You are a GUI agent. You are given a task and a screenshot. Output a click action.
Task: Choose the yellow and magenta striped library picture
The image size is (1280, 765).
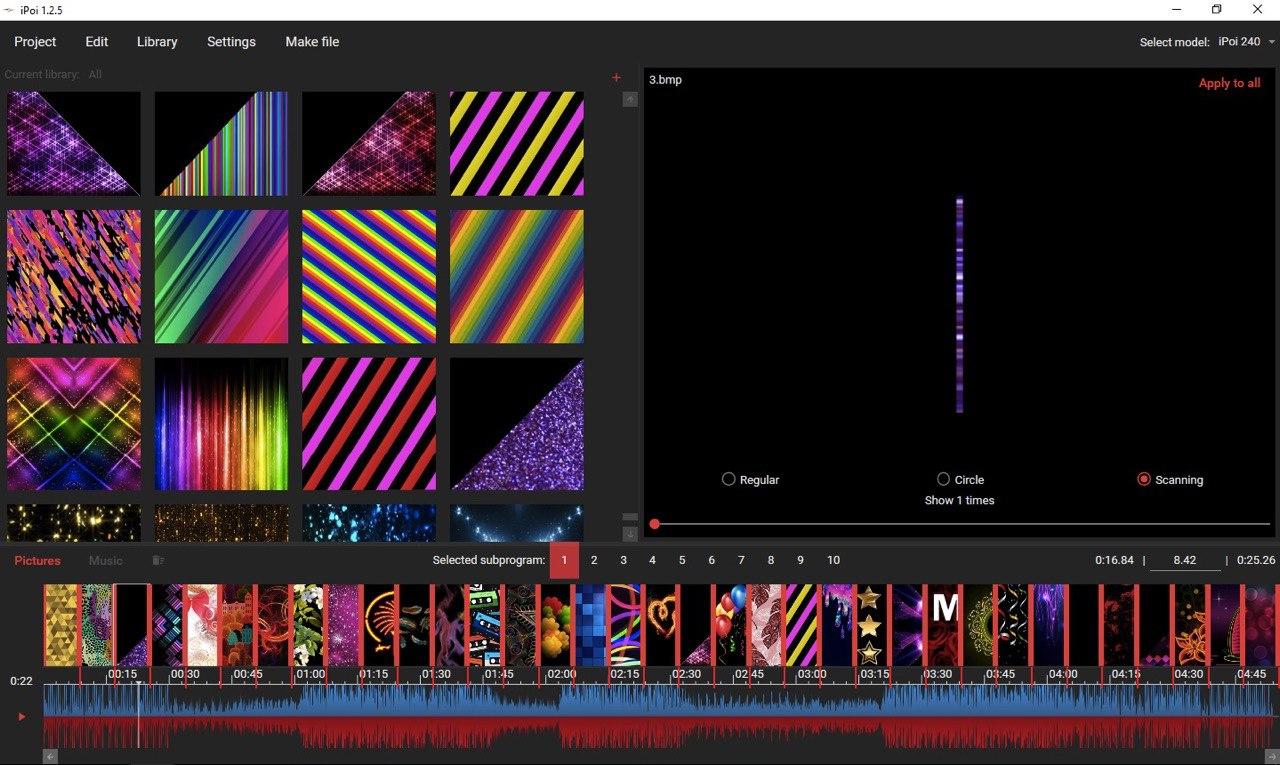point(517,144)
